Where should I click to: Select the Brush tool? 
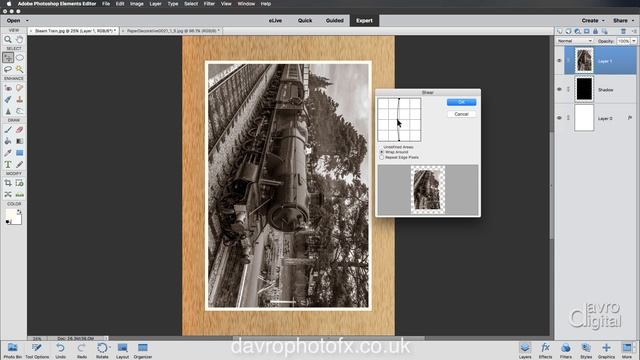(8, 130)
